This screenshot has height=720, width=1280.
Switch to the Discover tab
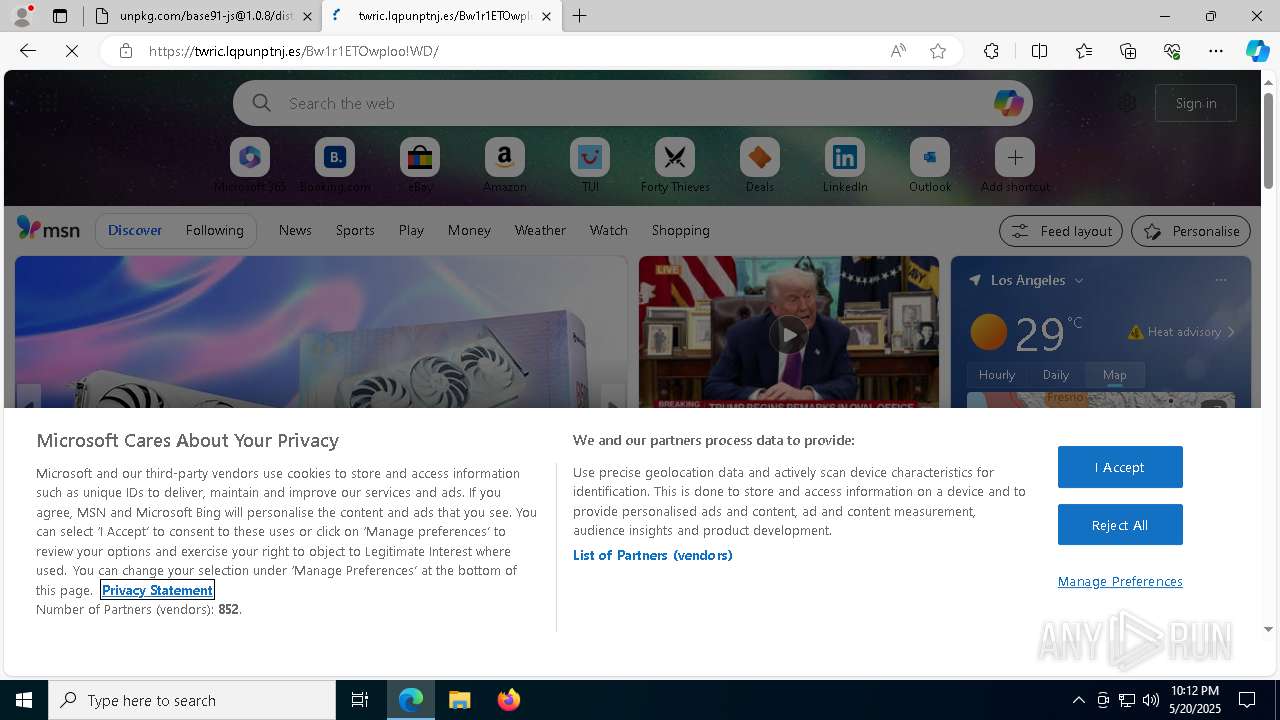(135, 230)
